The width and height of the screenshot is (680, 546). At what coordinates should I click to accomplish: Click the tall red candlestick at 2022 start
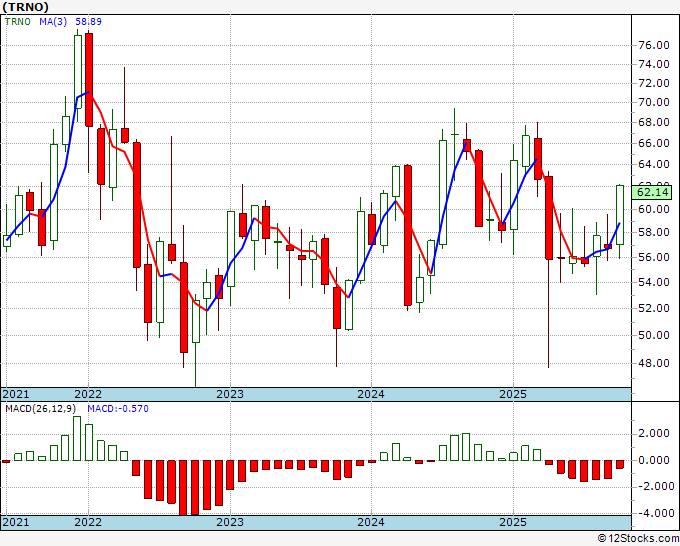(89, 80)
